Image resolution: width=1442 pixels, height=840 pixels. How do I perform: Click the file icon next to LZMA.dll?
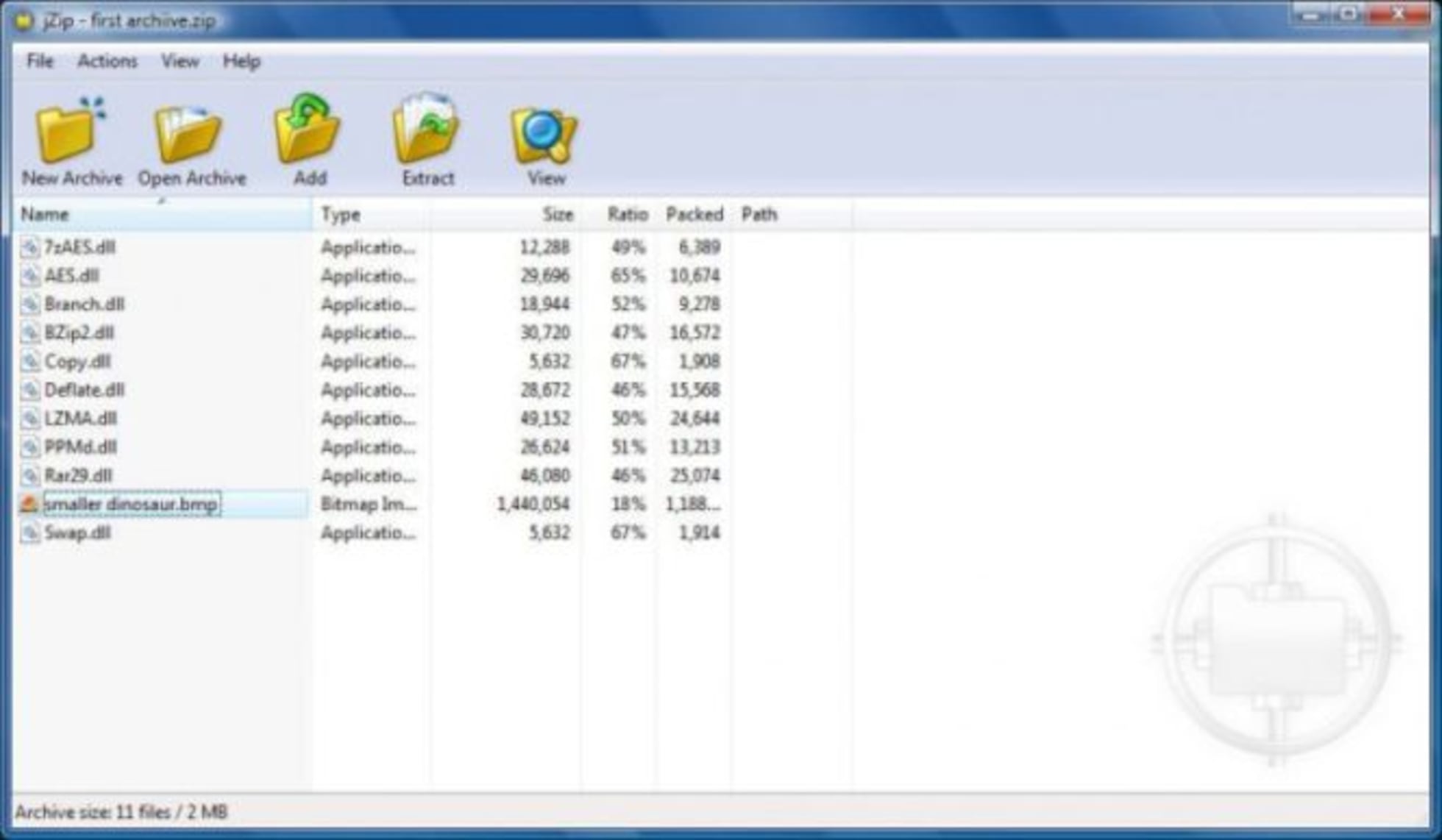pos(29,418)
